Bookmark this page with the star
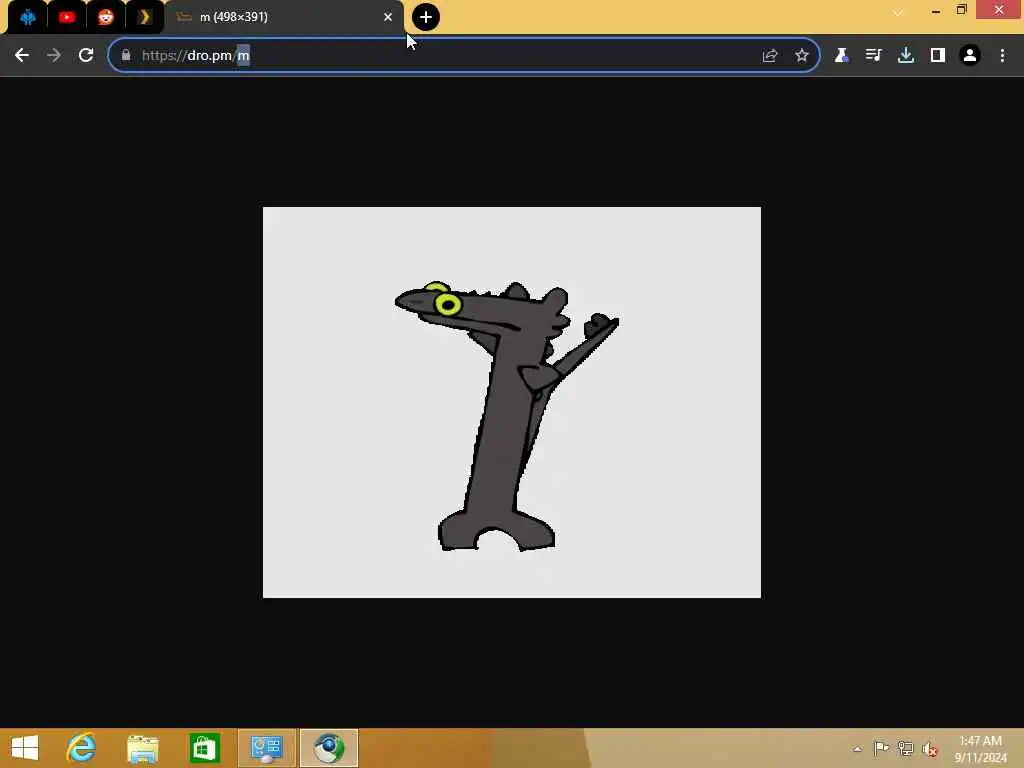Screen dimensions: 1024x768 tap(802, 56)
